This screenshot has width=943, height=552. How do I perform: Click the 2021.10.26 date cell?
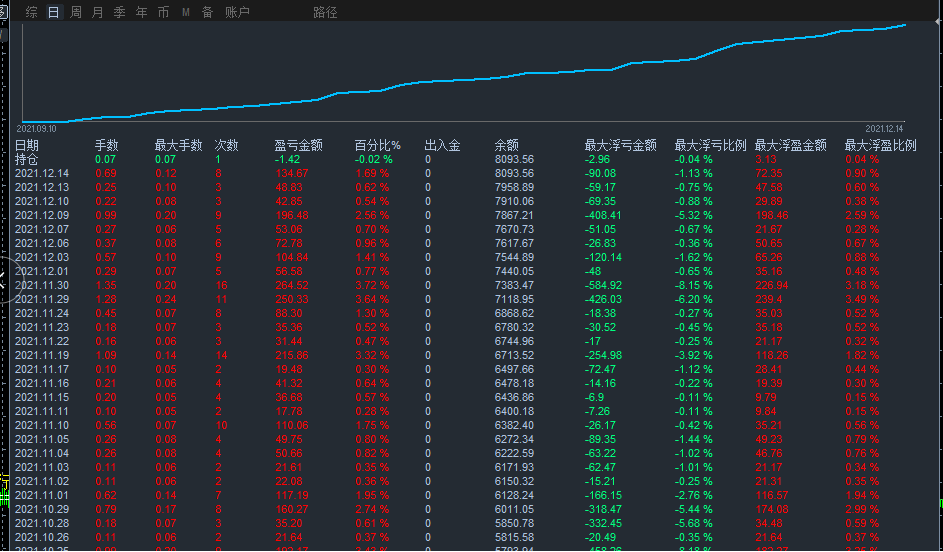coord(42,537)
